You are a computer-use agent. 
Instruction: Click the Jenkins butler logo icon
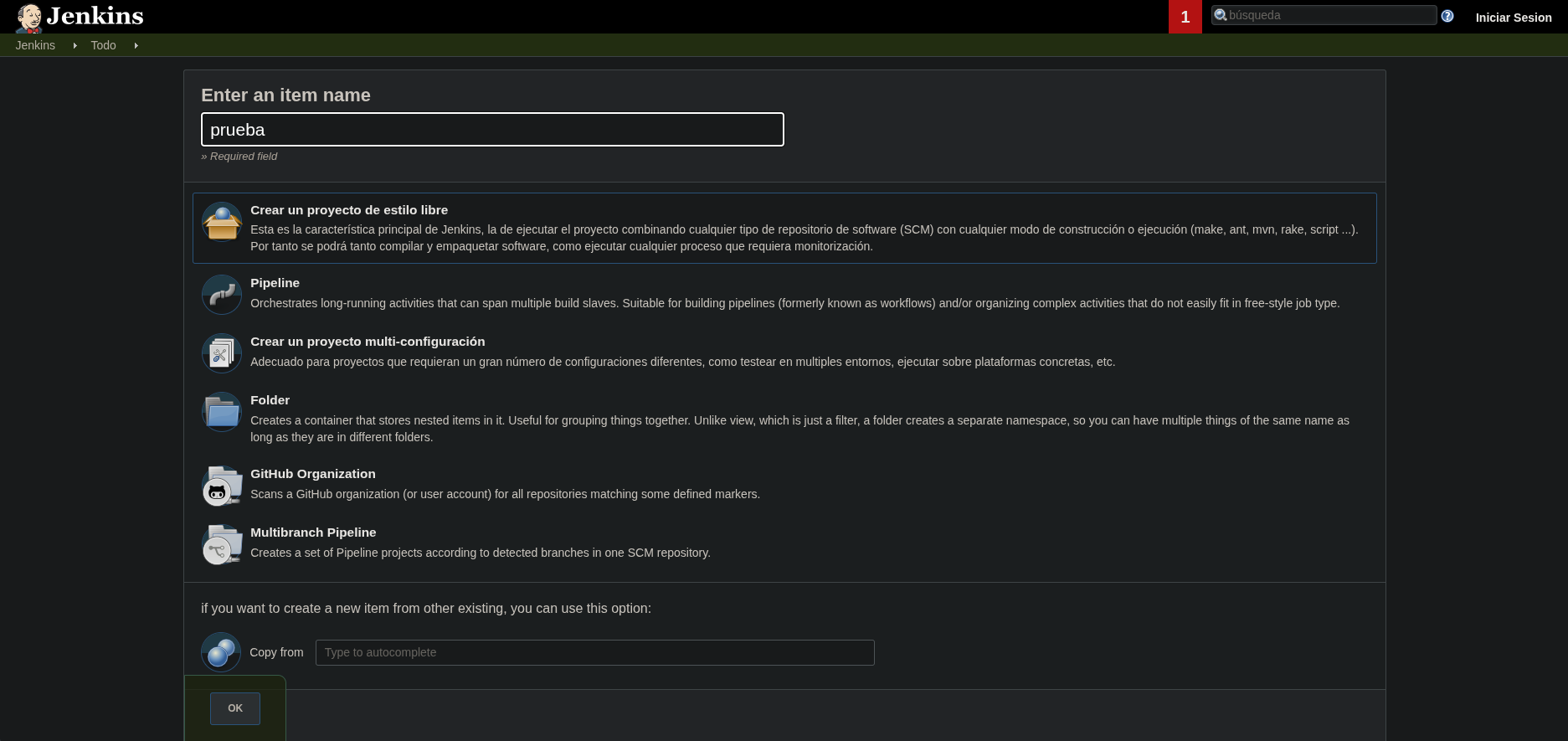[29, 18]
